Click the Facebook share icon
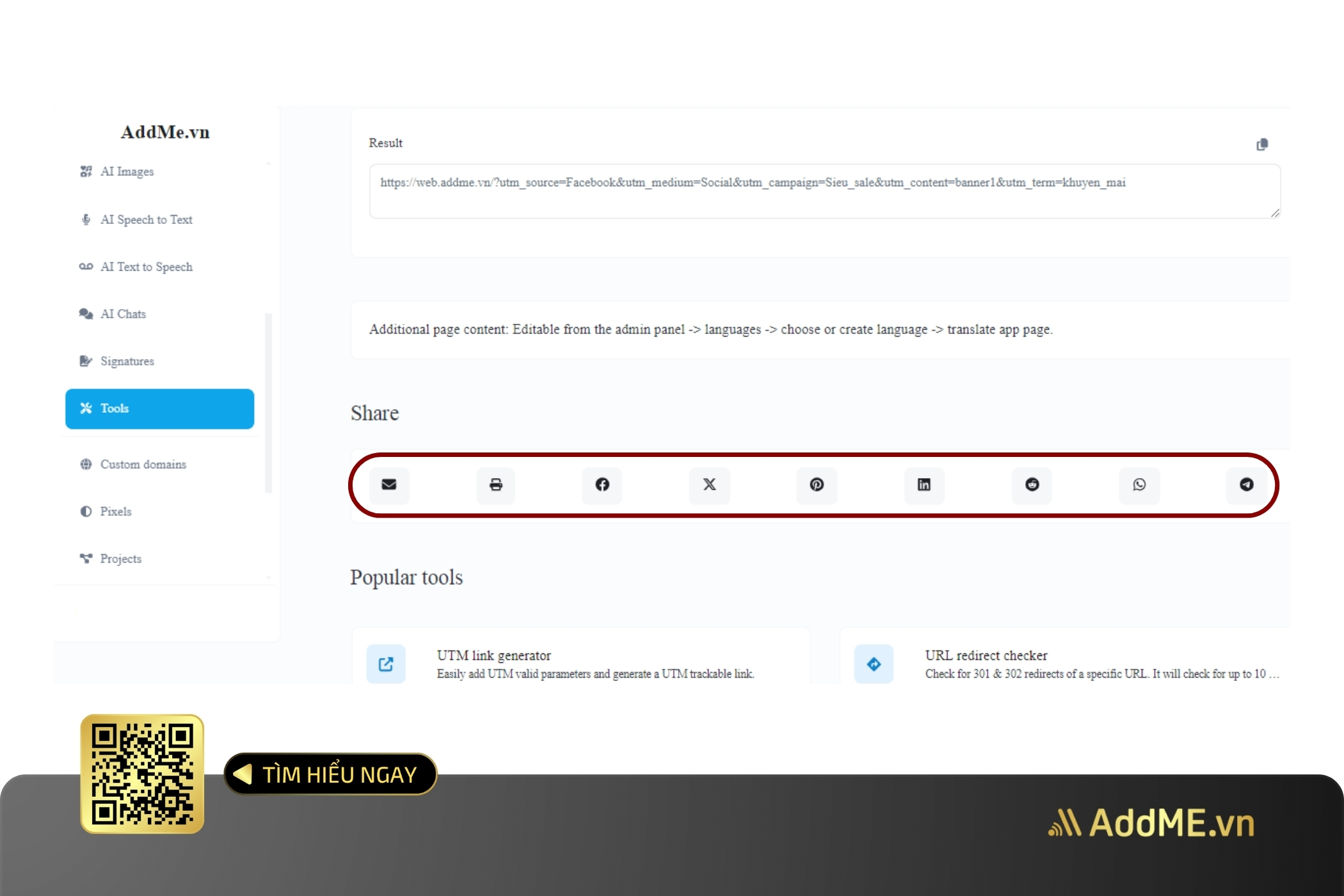Viewport: 1344px width, 896px height. (x=602, y=484)
